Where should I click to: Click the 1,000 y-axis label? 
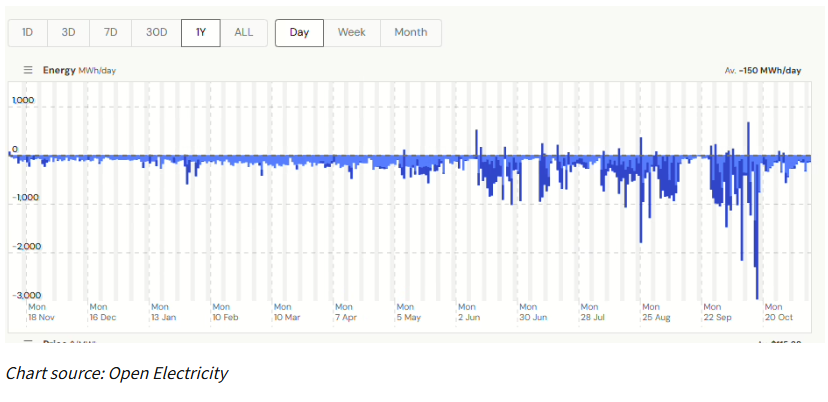pyautogui.click(x=24, y=100)
